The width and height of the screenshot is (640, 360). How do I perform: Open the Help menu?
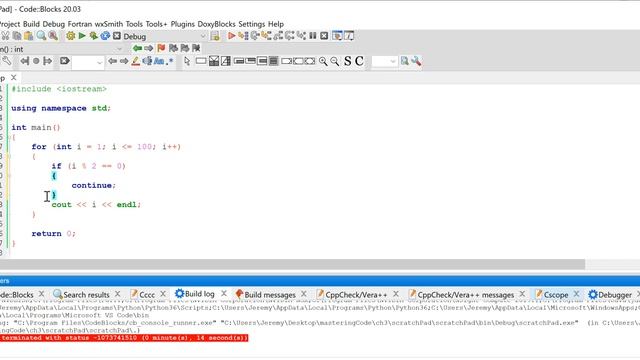click(276, 24)
